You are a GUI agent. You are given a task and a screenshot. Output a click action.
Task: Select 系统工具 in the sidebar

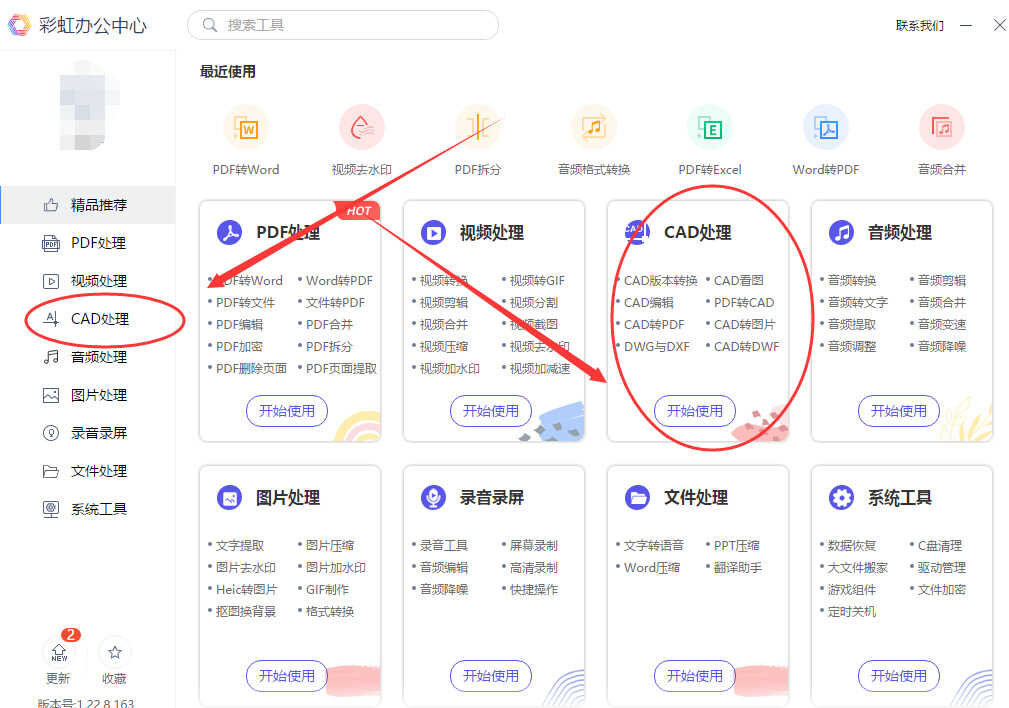[x=88, y=509]
